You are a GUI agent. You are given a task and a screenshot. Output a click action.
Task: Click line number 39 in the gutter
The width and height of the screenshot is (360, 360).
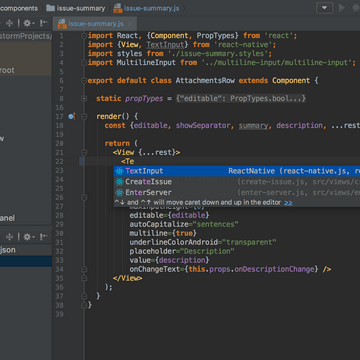click(x=59, y=314)
